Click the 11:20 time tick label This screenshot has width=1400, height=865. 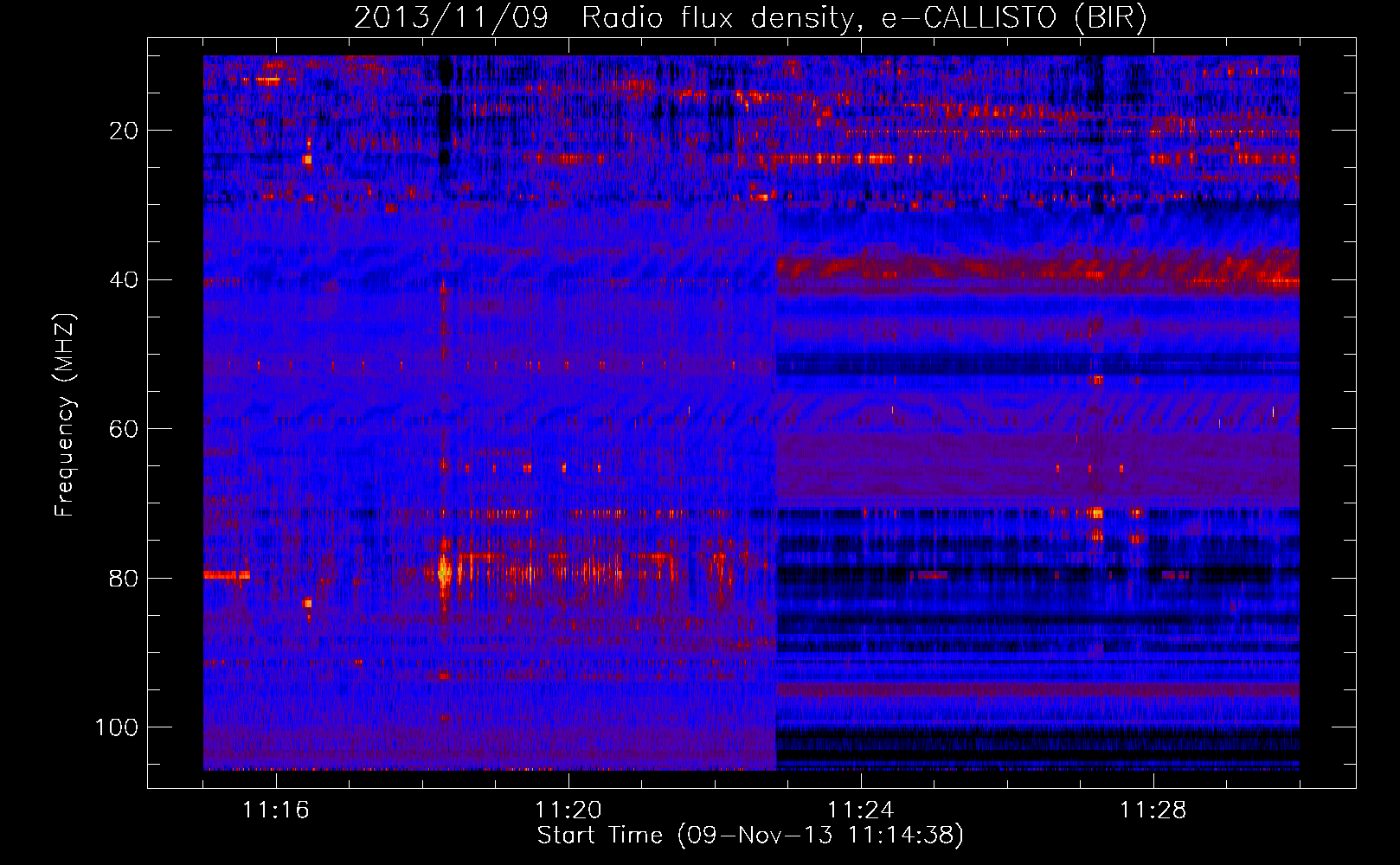coord(568,811)
